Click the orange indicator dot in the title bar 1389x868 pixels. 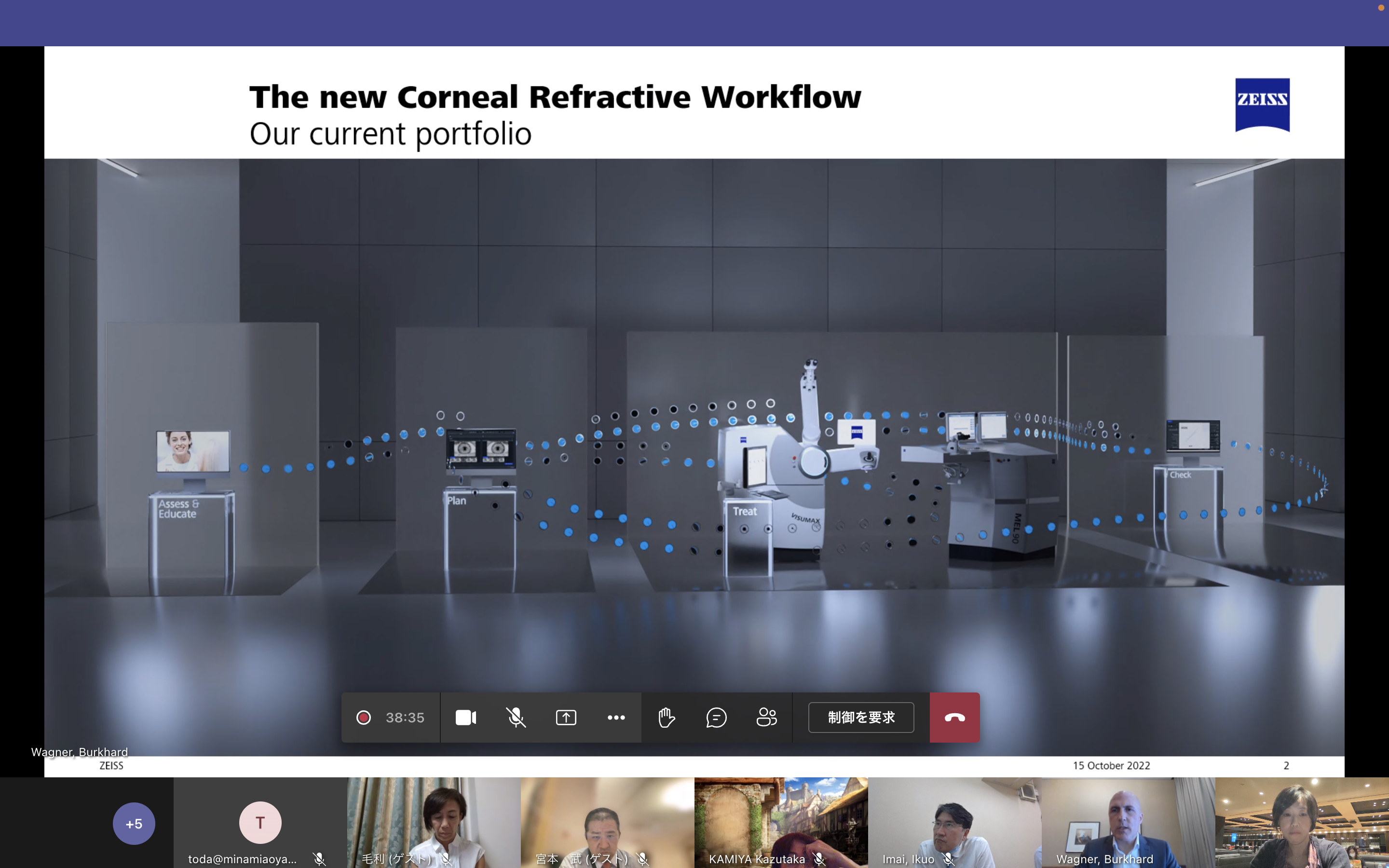pos(1381,7)
